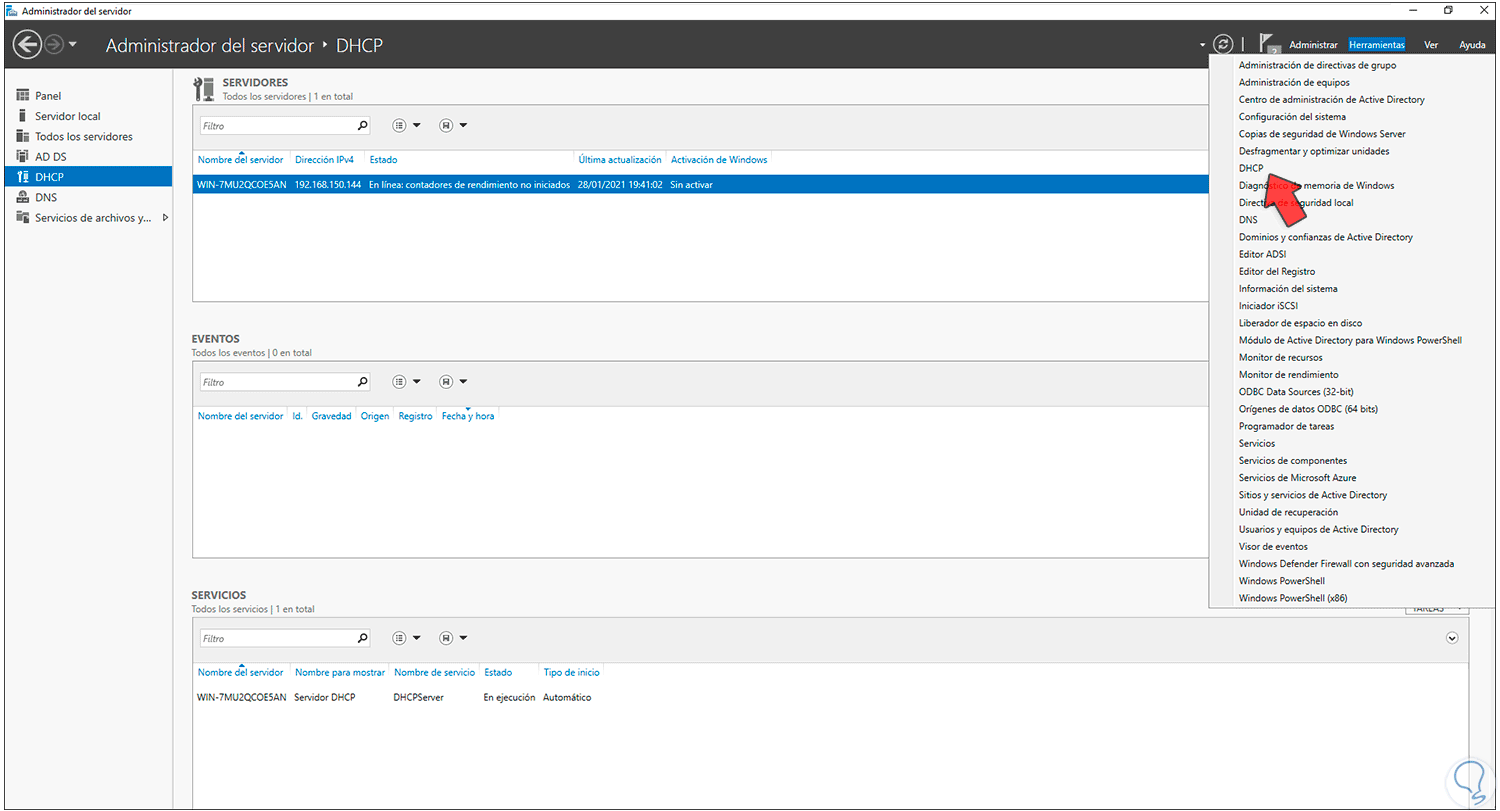Sort events by Fecha y hora column
Viewport: 1500px width, 811px height.
tap(468, 416)
